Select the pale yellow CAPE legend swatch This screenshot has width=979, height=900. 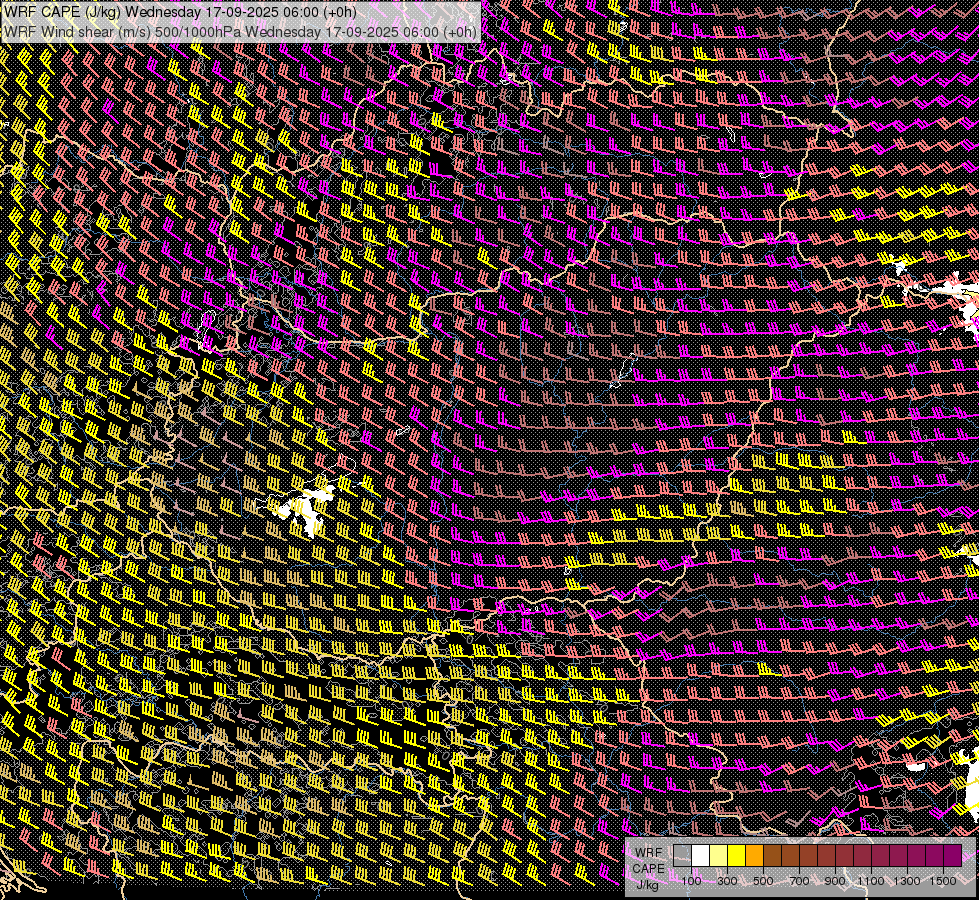click(718, 856)
